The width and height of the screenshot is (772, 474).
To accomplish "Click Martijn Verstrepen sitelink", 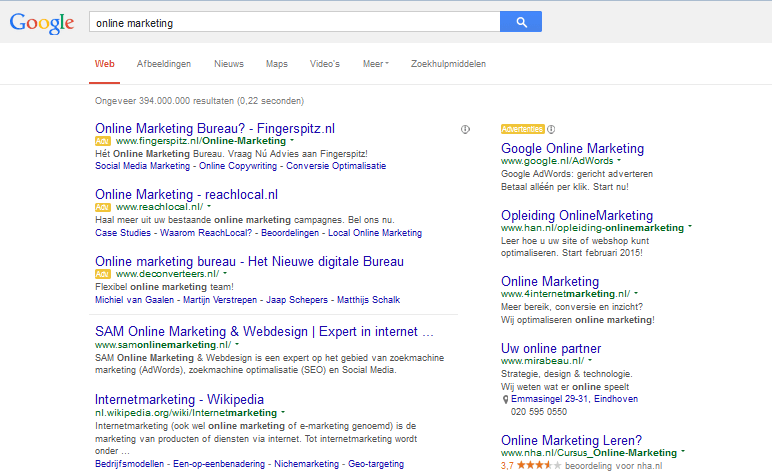I will (x=220, y=300).
